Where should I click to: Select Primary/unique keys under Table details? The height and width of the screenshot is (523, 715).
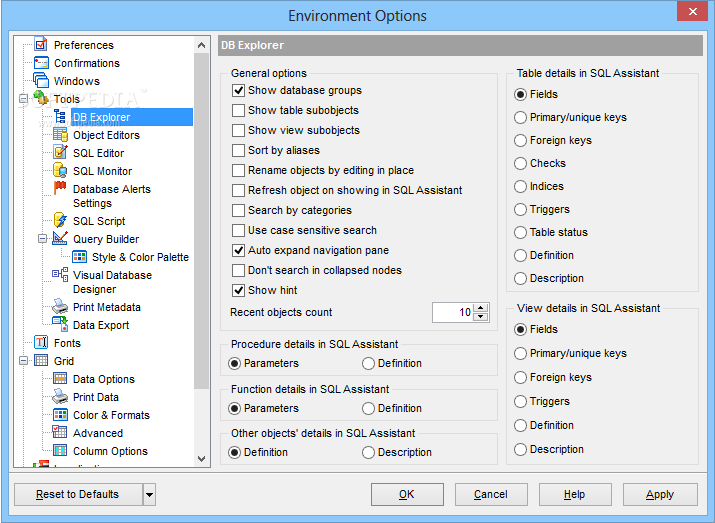(521, 117)
